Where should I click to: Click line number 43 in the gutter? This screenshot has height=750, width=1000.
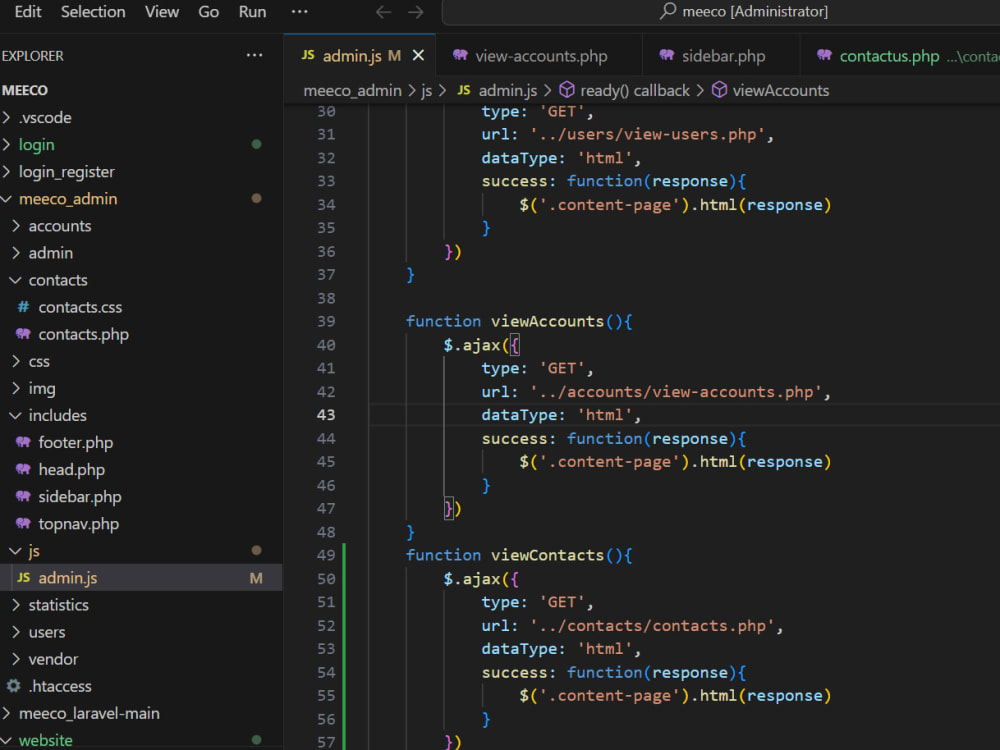click(x=326, y=415)
